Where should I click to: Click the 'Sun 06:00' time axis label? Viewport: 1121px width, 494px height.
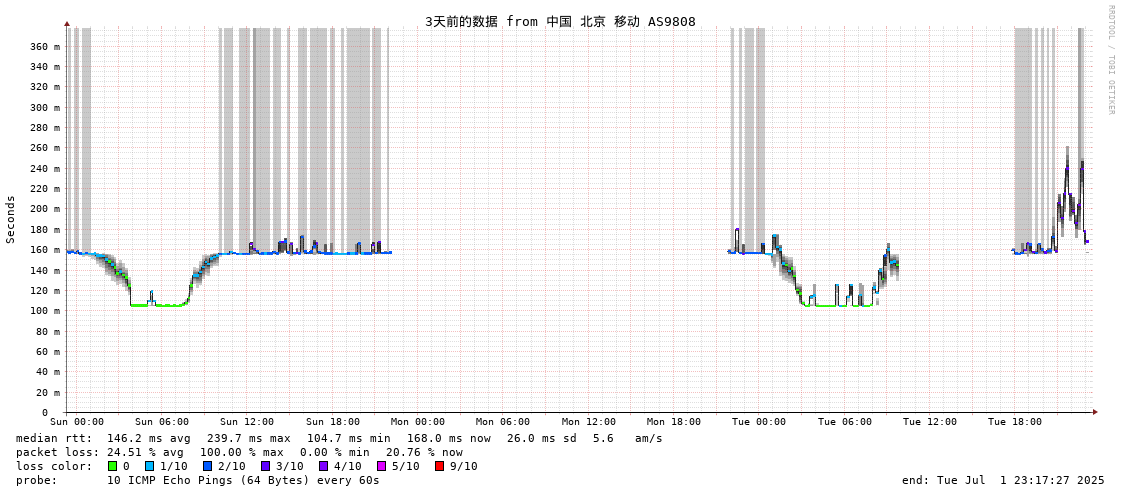coord(162,422)
